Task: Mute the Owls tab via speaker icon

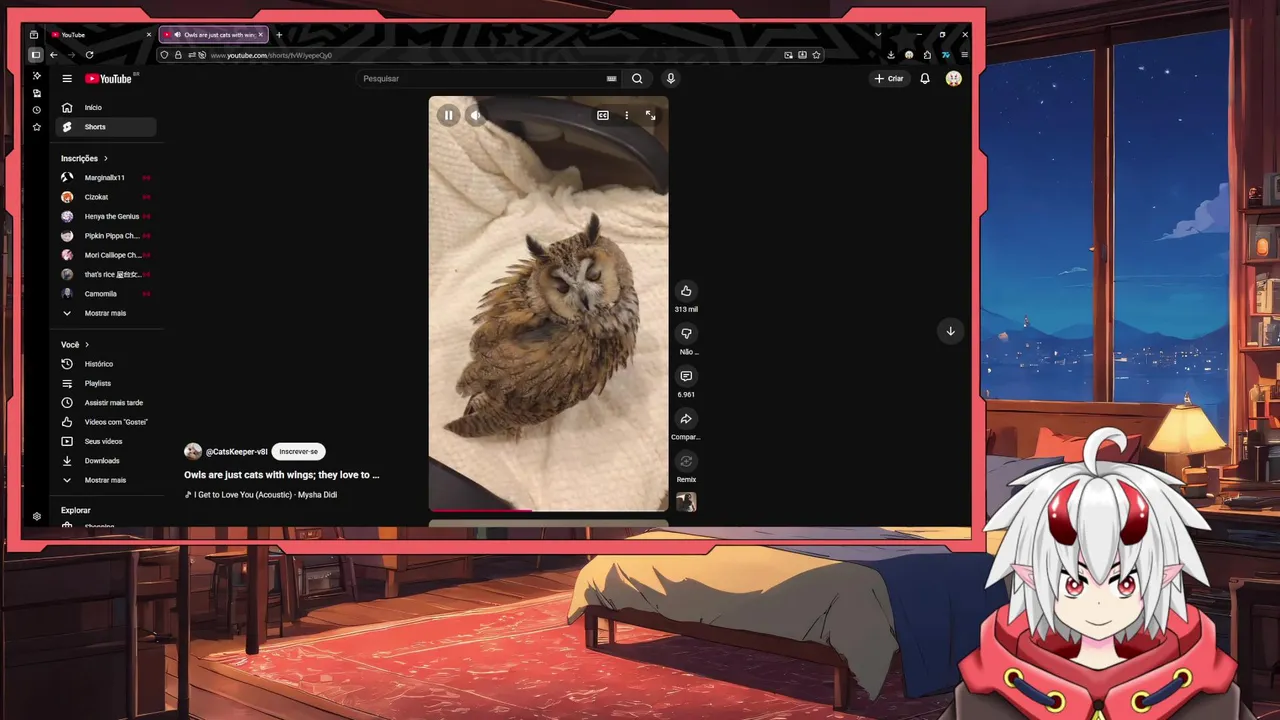Action: click(178, 35)
